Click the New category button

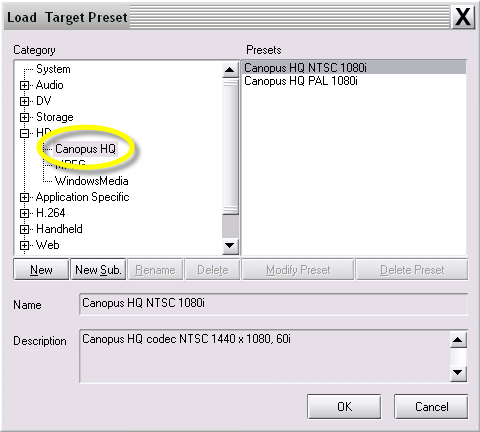pyautogui.click(x=41, y=269)
